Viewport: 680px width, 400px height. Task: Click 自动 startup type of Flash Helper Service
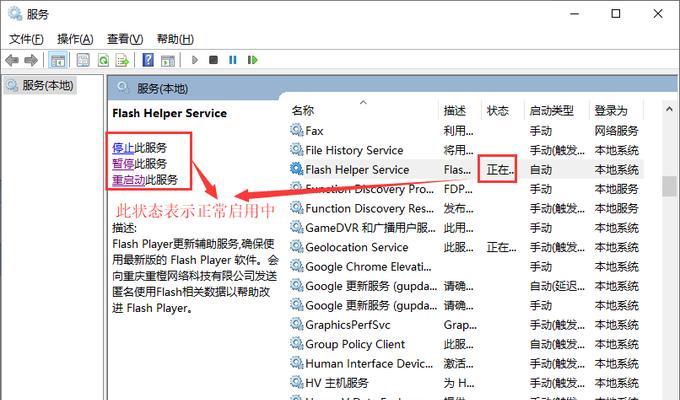[x=541, y=170]
